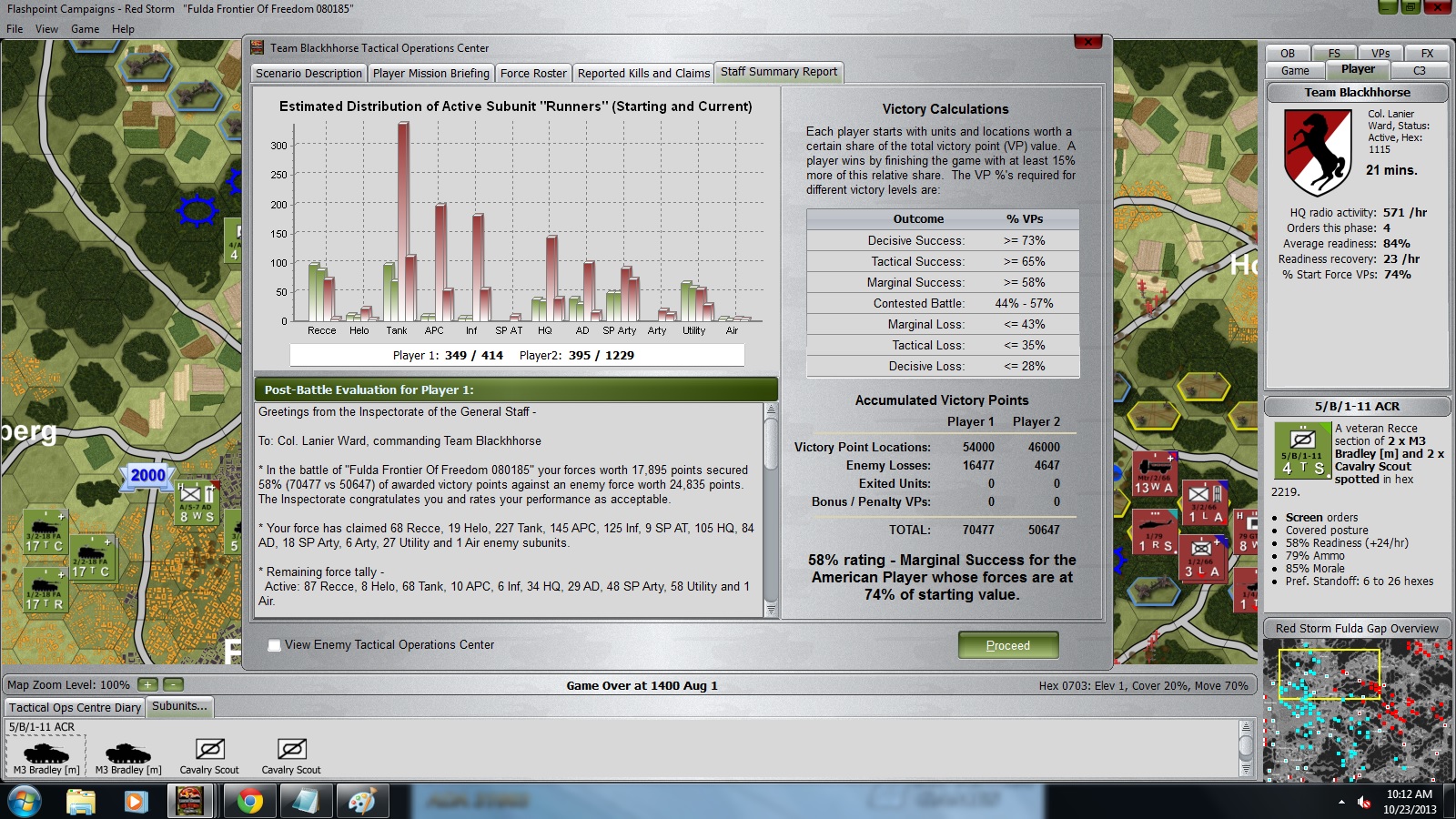This screenshot has height=819, width=1456.
Task: Open the Force Roster tab
Action: point(533,74)
